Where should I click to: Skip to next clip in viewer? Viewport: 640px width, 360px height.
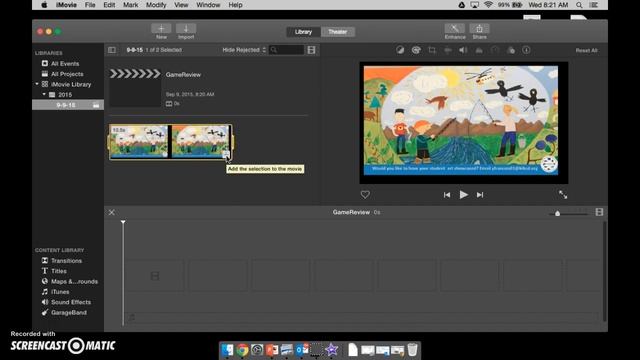[x=480, y=195]
